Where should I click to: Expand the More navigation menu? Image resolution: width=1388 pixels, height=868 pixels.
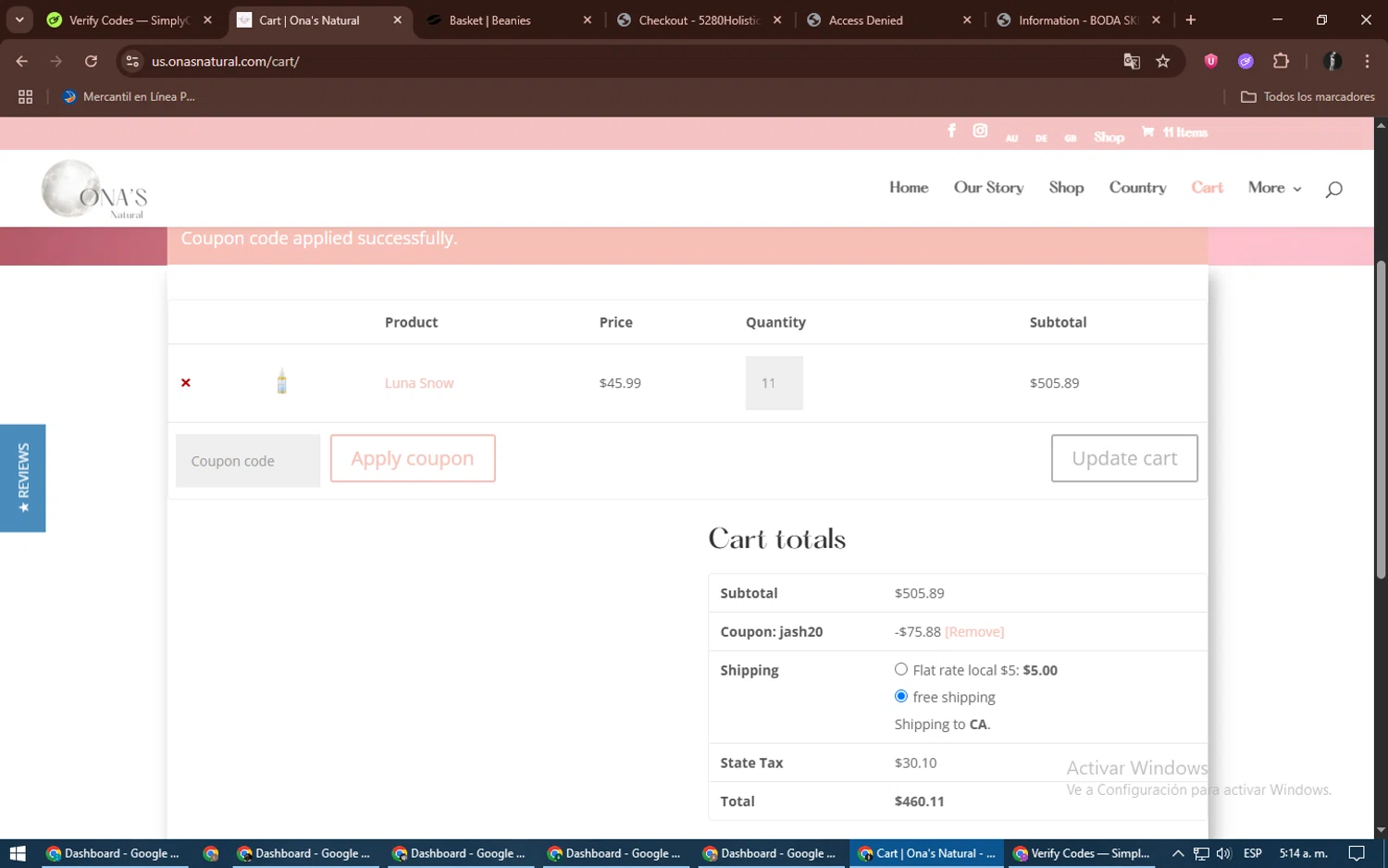pyautogui.click(x=1274, y=187)
